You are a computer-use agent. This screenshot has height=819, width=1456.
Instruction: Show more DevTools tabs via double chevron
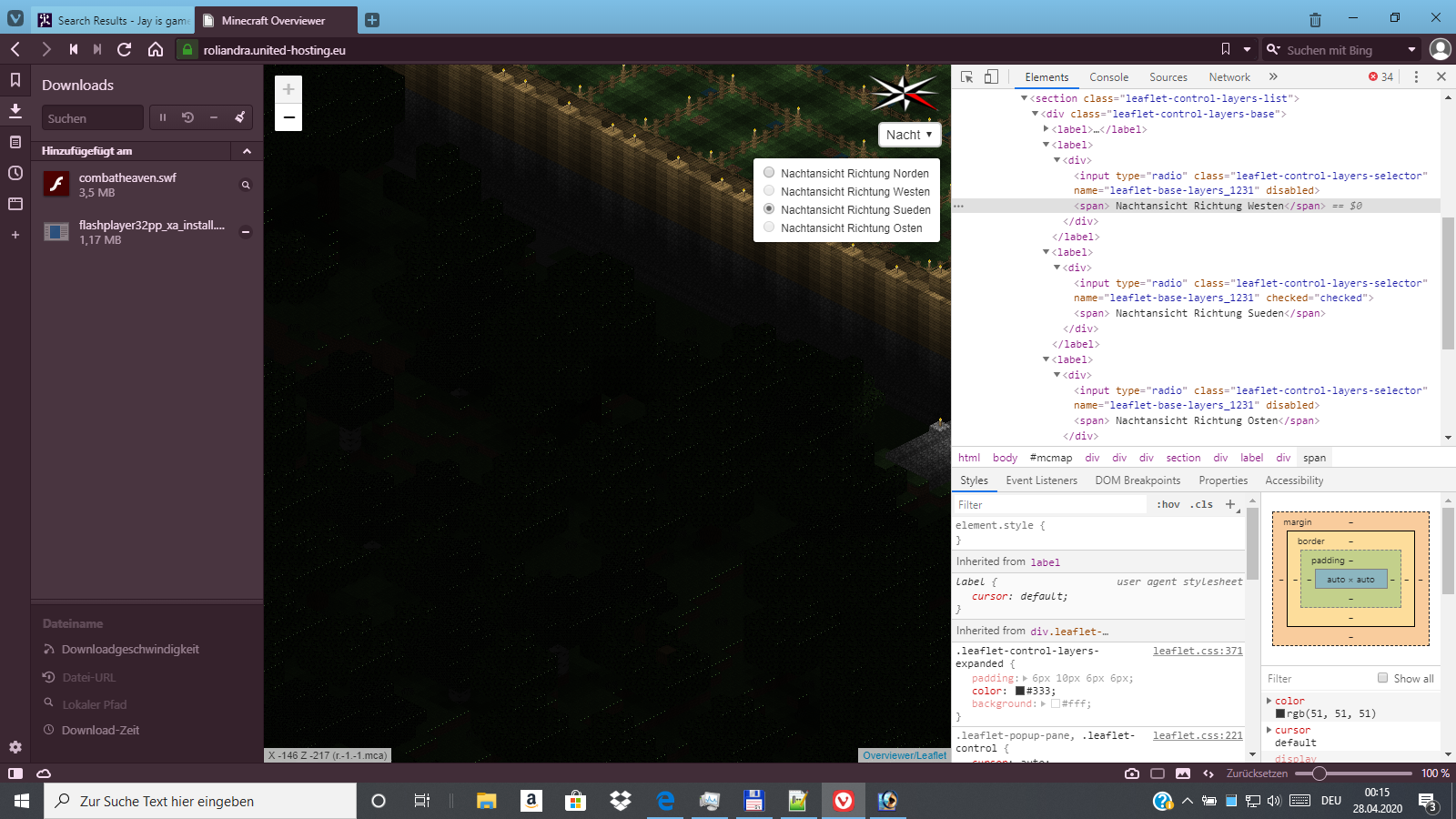1273,77
